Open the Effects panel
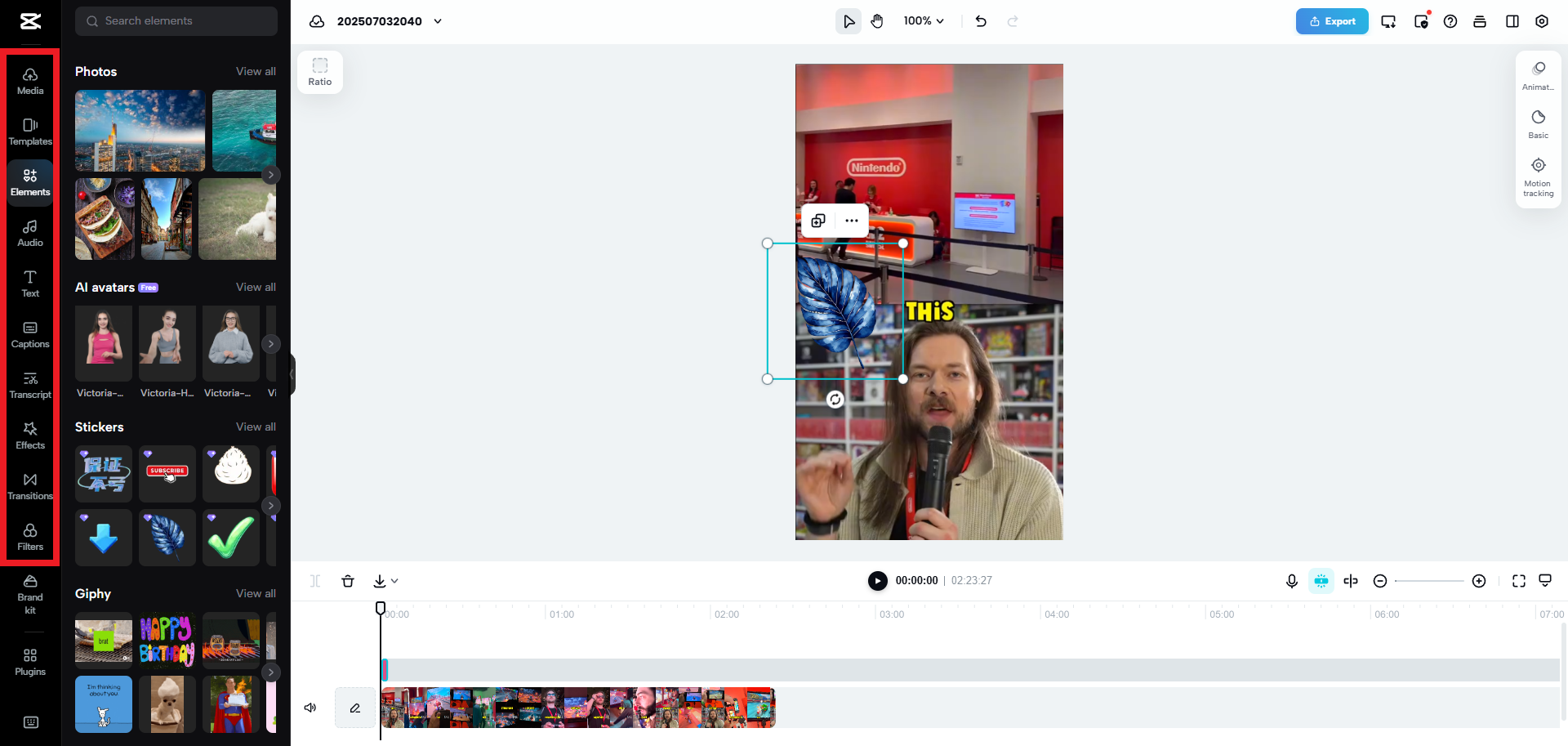The image size is (1568, 746). point(29,435)
